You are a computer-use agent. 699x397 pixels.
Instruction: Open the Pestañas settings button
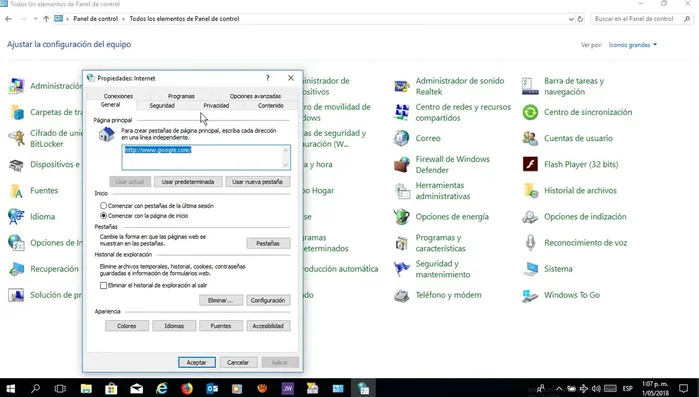click(268, 243)
